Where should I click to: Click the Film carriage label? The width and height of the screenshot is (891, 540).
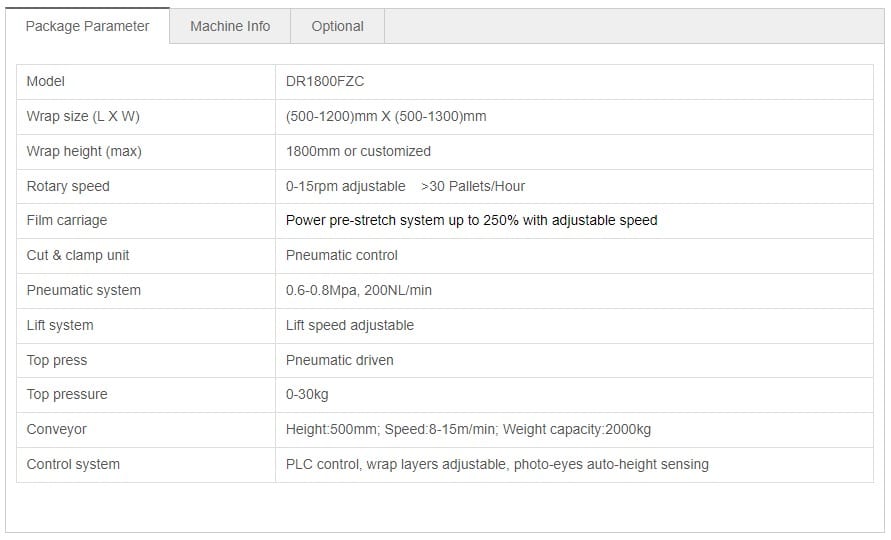coord(66,221)
